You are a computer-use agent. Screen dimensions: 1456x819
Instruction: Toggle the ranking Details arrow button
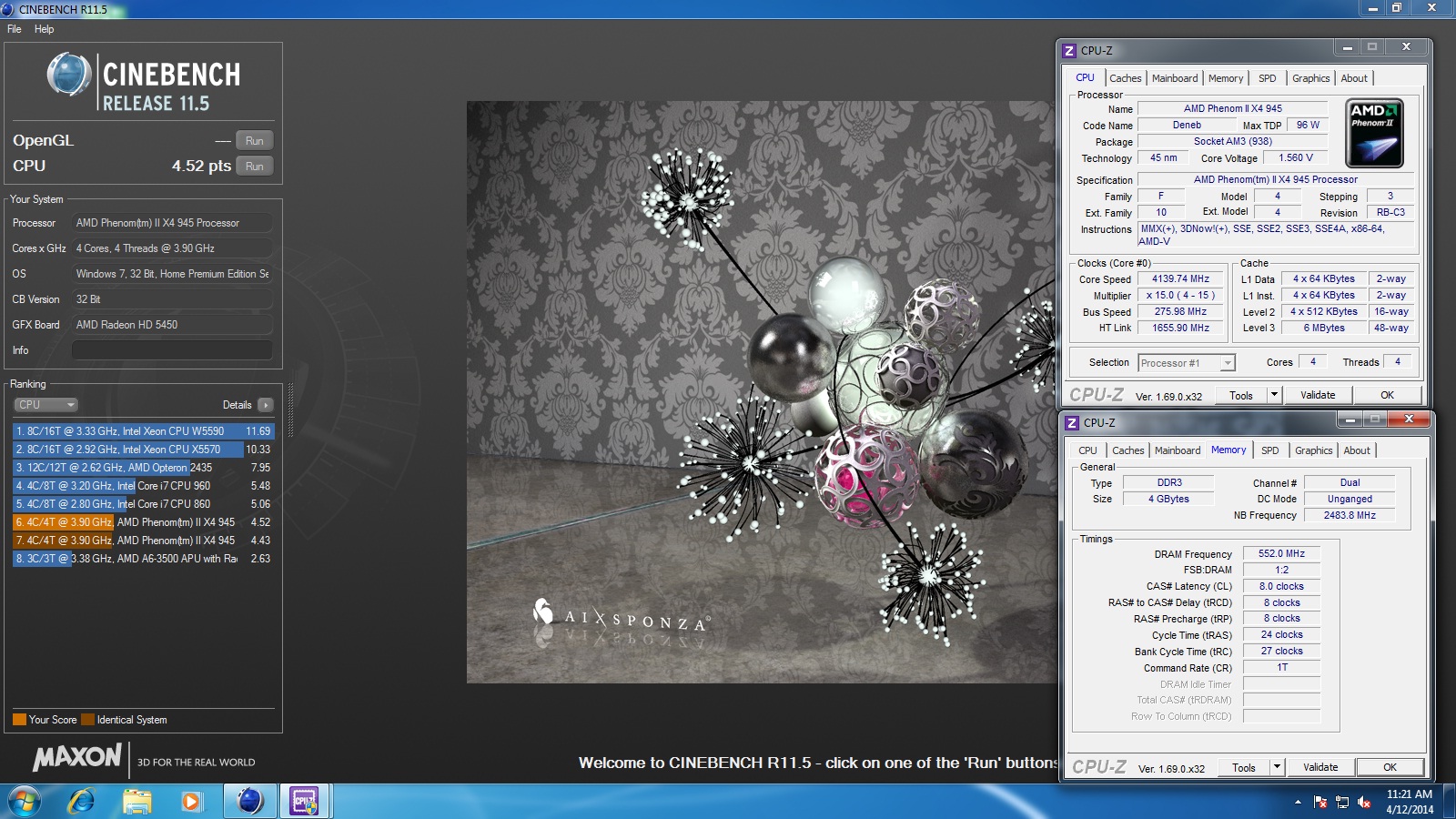click(x=265, y=405)
